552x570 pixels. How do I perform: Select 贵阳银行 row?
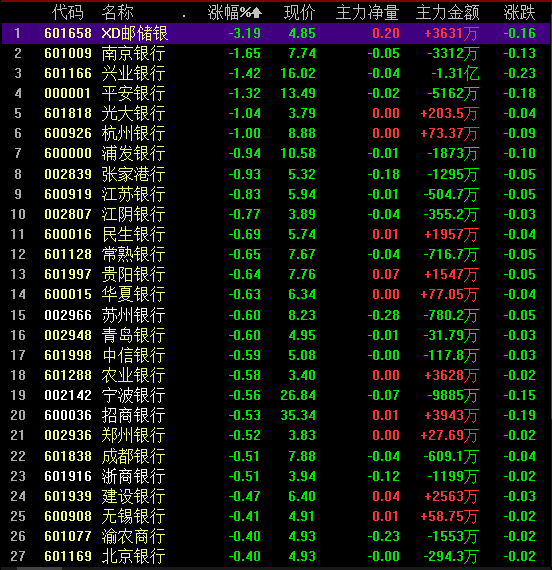(276, 274)
